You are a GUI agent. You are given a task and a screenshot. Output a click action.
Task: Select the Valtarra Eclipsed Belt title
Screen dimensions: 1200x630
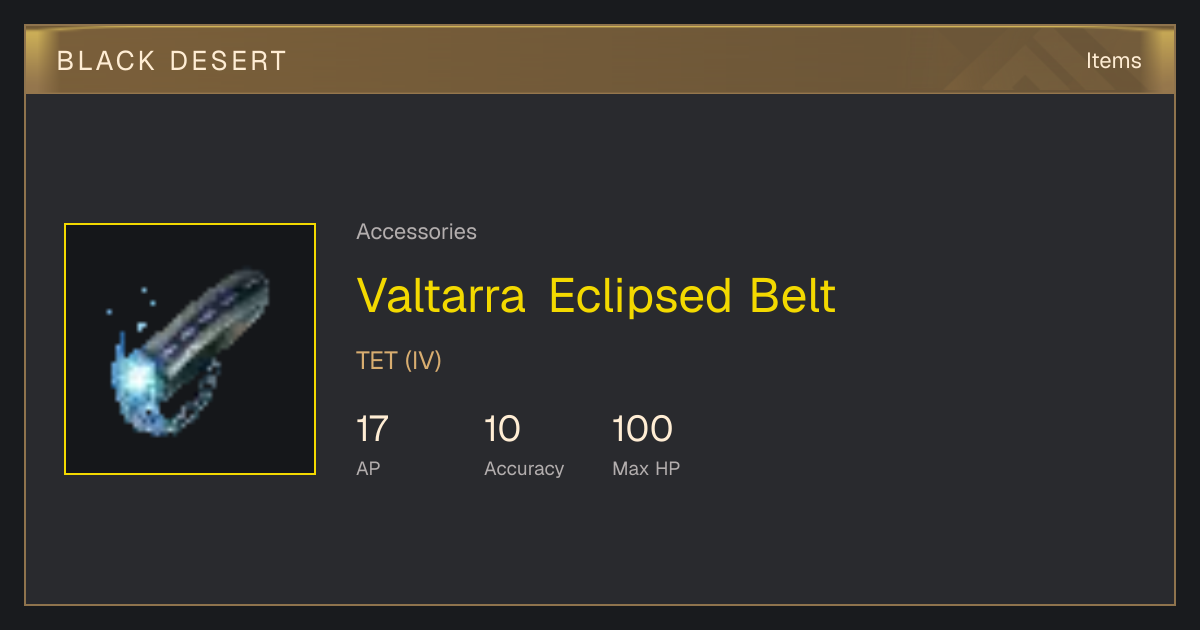596,296
